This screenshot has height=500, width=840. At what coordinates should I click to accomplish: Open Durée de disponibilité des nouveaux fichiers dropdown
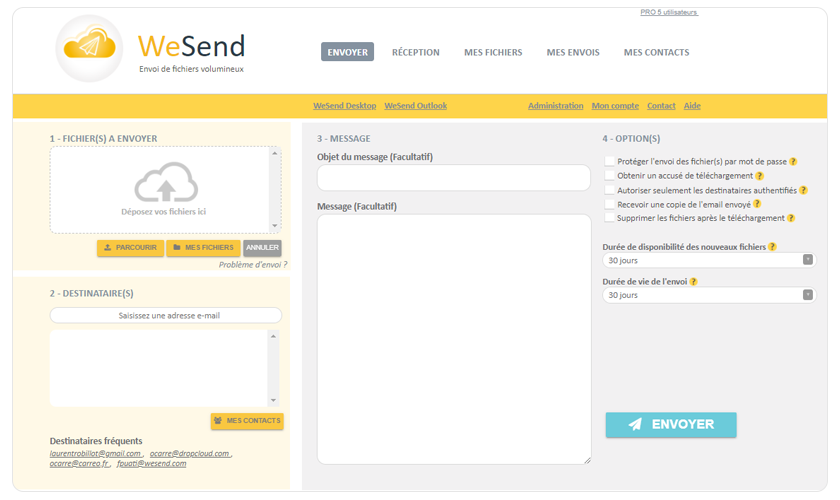pos(709,260)
